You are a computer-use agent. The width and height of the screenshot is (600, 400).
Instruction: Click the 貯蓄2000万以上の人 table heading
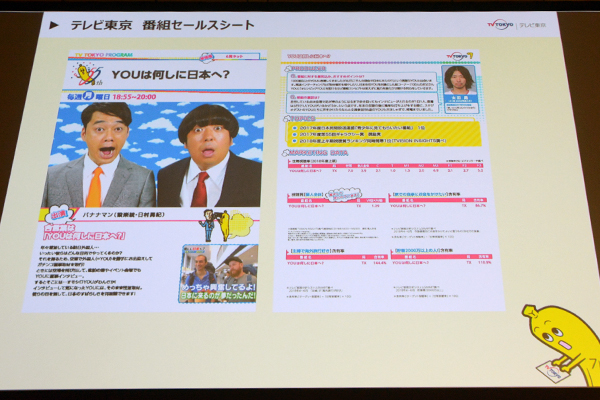[x=424, y=250]
